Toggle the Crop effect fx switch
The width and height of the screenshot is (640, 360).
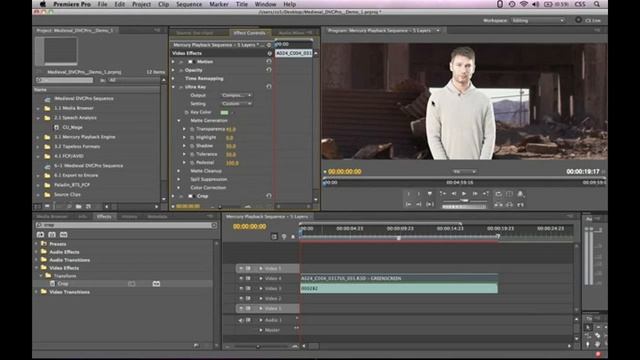coord(181,196)
